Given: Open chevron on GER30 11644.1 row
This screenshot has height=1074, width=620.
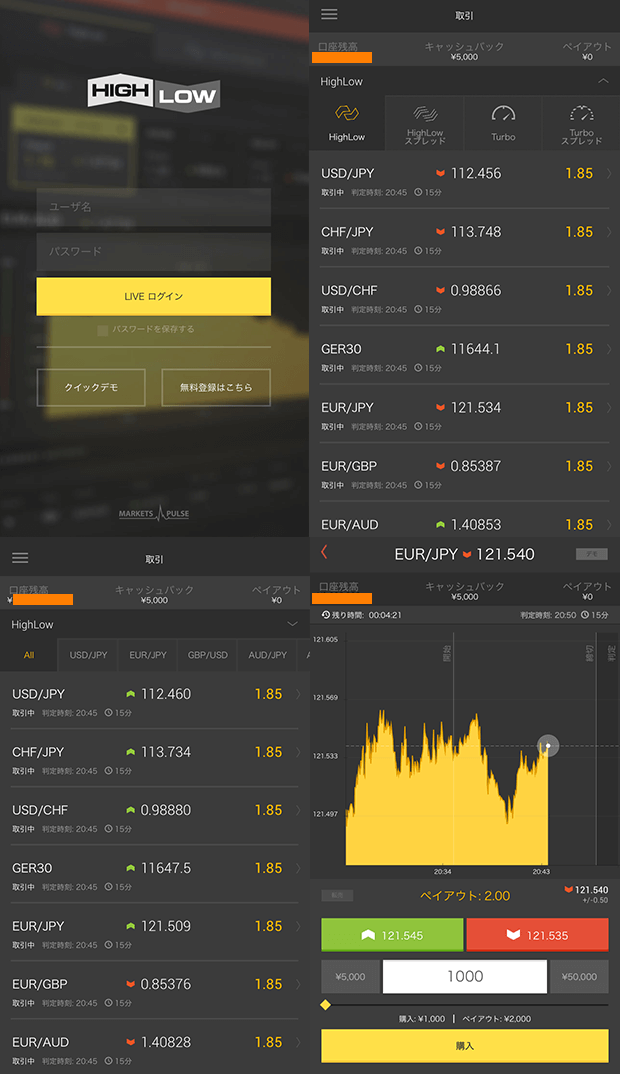Looking at the screenshot, I should [608, 349].
